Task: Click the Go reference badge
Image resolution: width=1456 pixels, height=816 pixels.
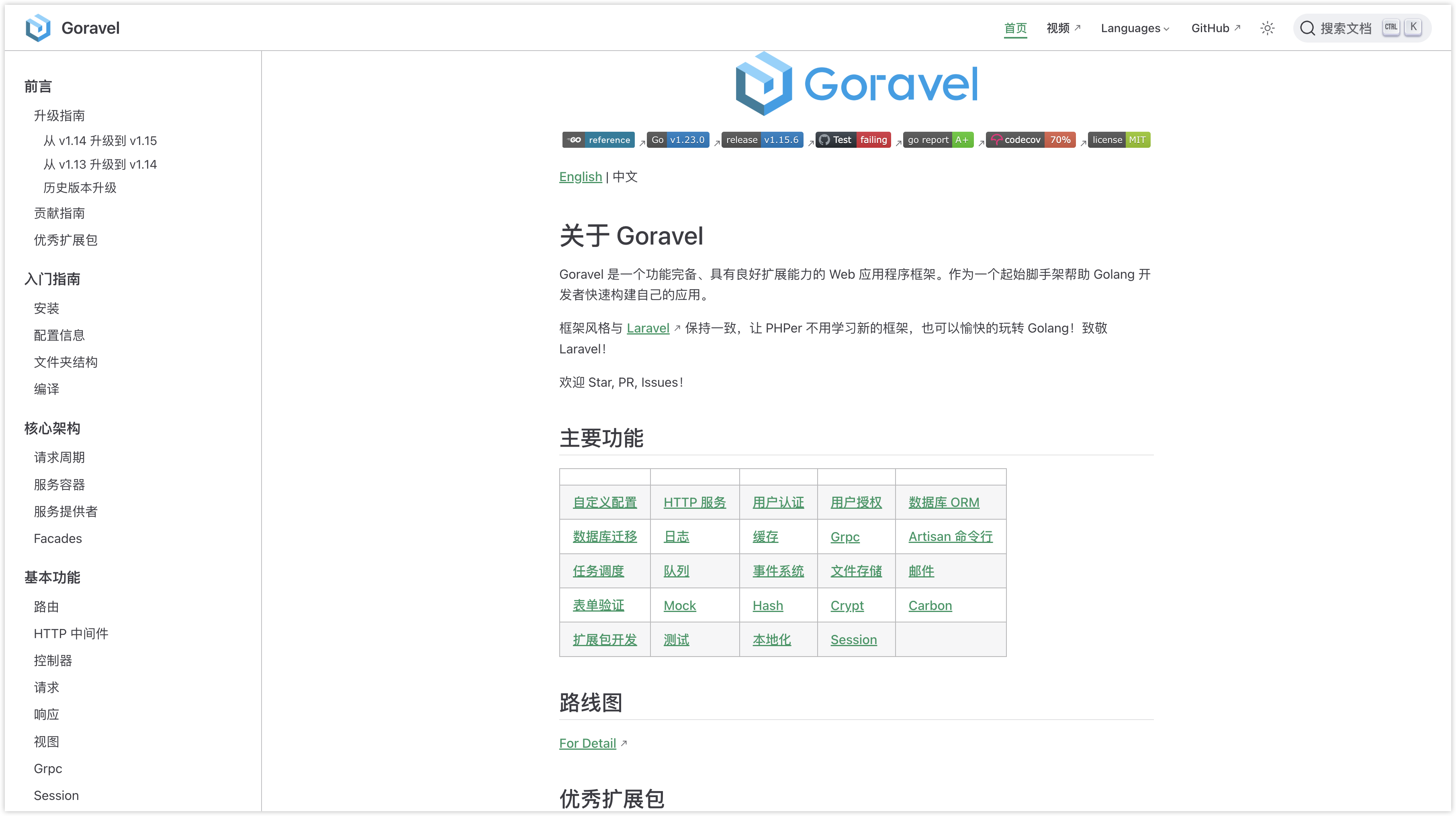Action: point(598,140)
